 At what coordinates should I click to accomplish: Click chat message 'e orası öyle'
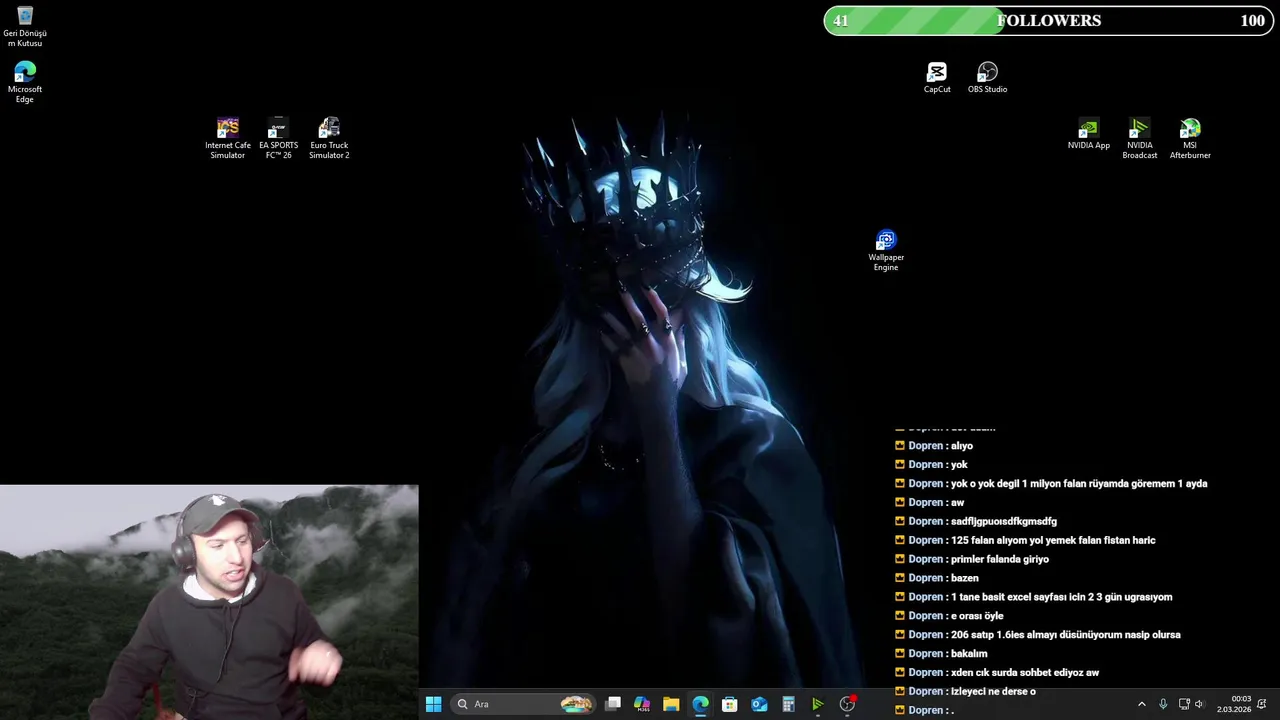tap(977, 616)
